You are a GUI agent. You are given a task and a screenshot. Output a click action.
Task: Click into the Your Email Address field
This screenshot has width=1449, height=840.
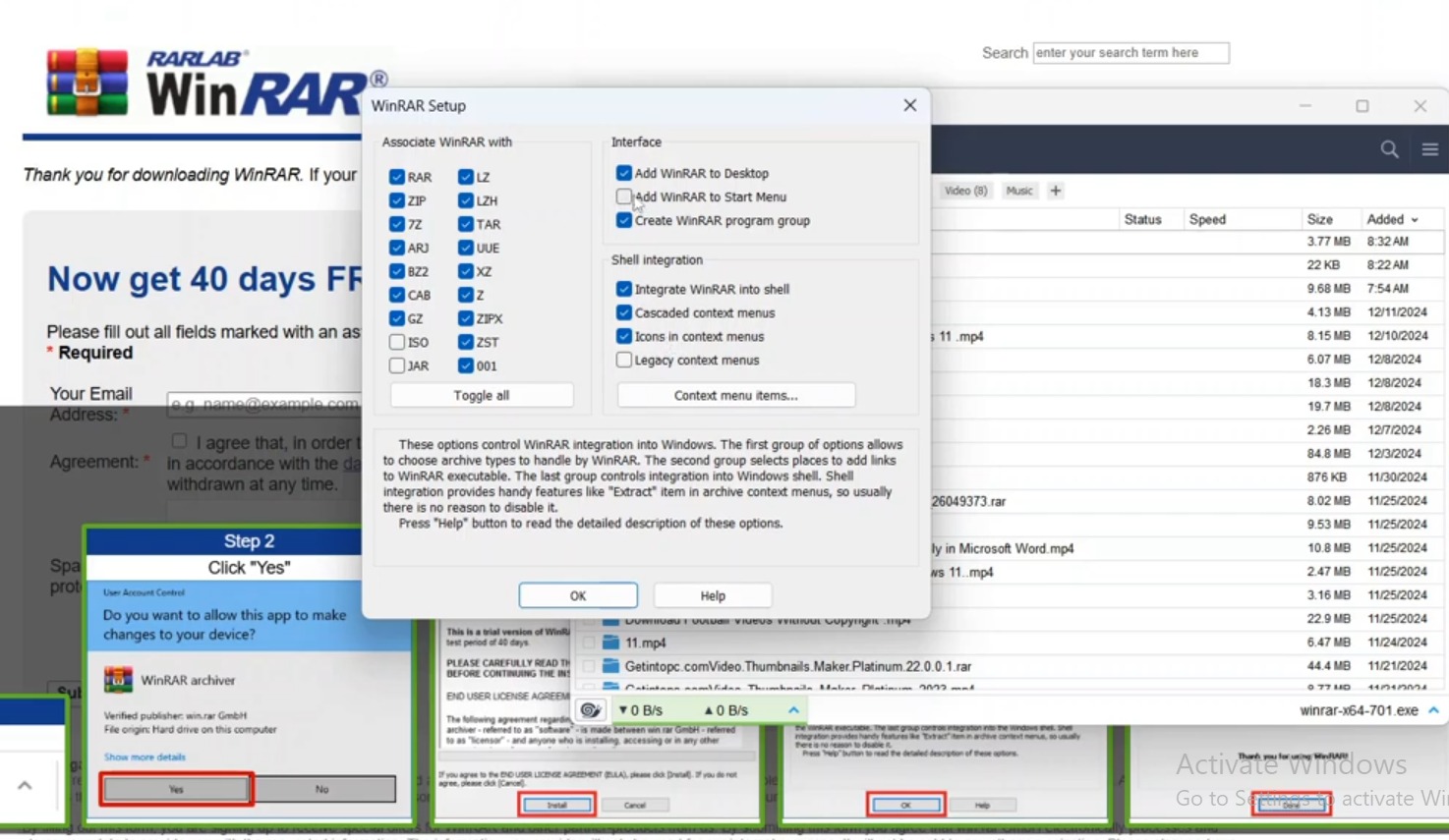(x=263, y=404)
